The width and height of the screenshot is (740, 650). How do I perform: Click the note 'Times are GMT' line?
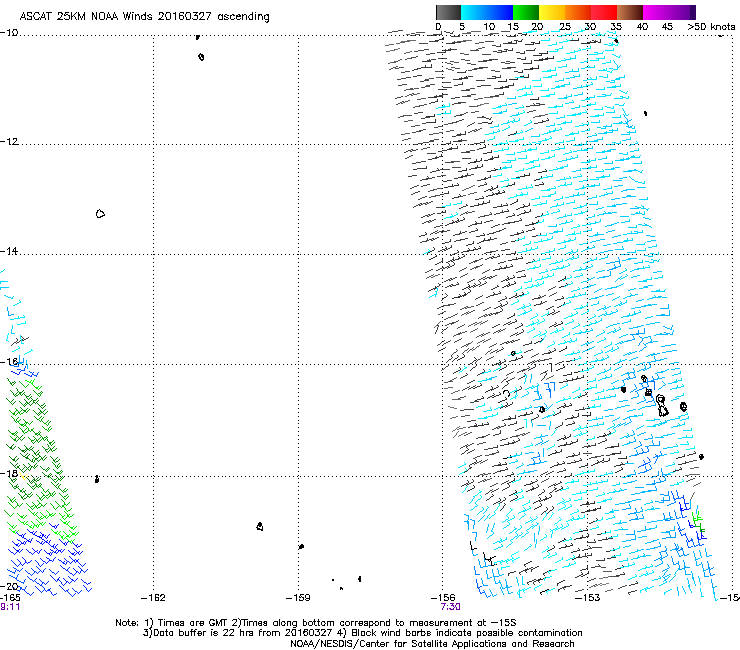[316, 623]
